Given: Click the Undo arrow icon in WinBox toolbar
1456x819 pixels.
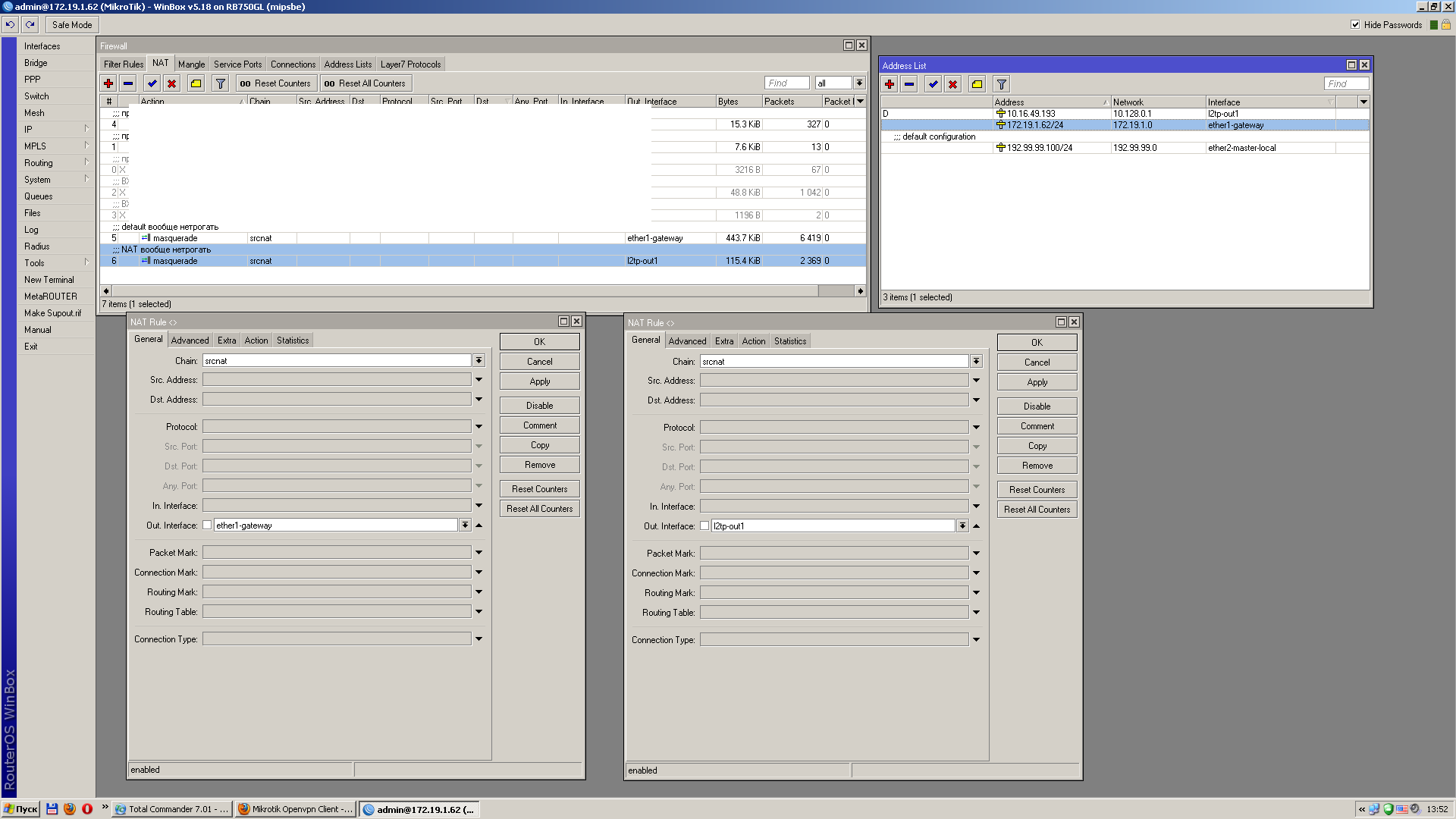Looking at the screenshot, I should click(x=10, y=24).
